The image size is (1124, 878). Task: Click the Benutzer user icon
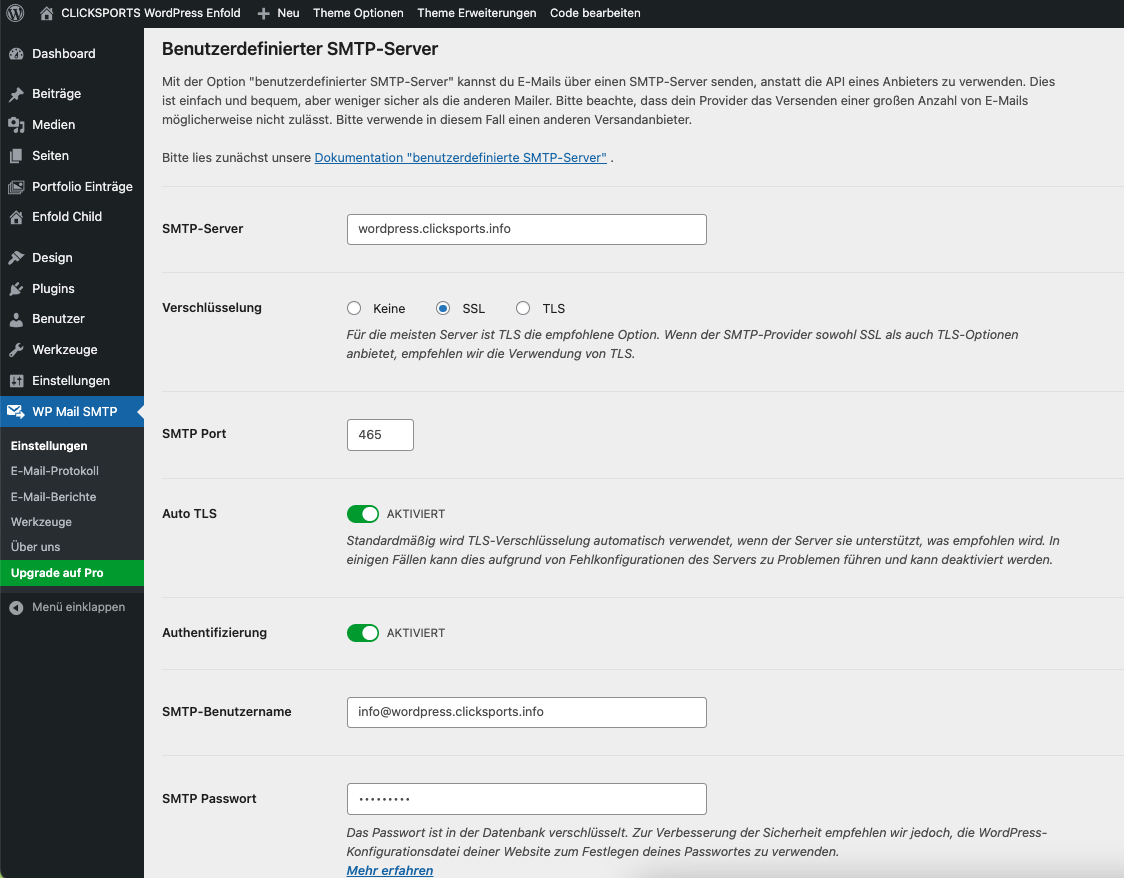(16, 320)
